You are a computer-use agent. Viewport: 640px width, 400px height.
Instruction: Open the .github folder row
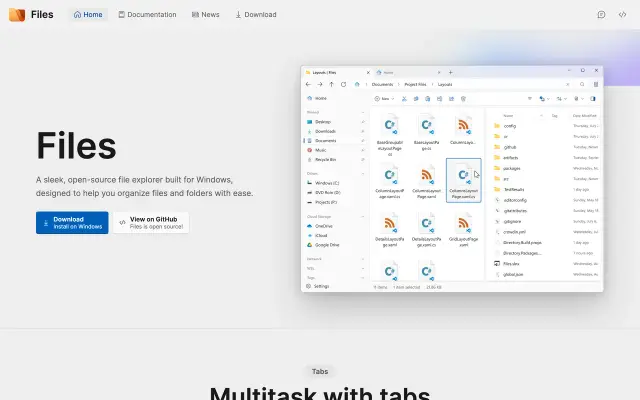(x=545, y=147)
